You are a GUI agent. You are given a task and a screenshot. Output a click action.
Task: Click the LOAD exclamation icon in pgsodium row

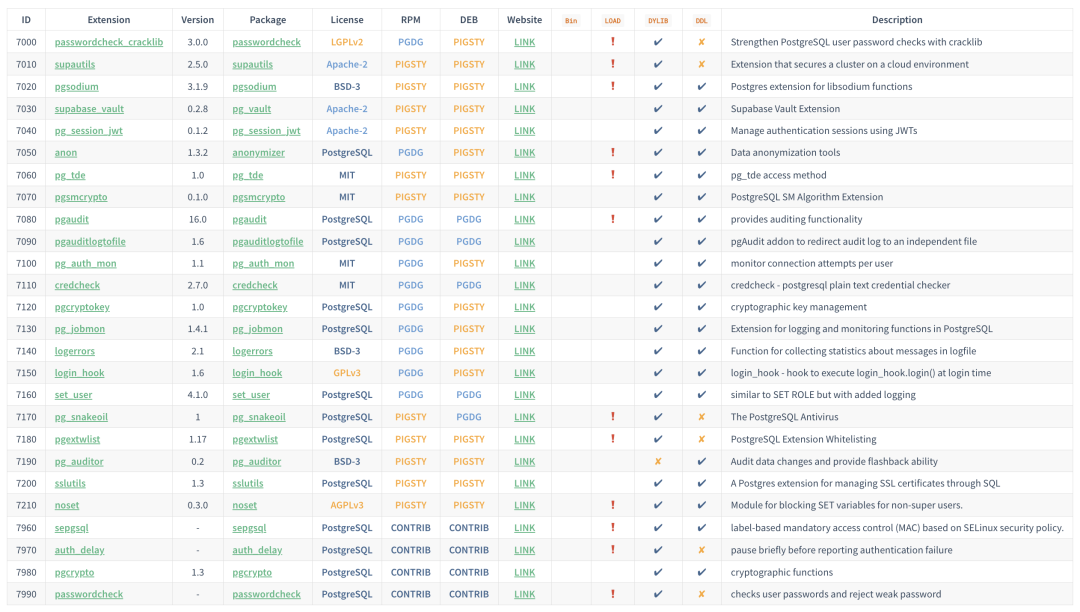[612, 87]
